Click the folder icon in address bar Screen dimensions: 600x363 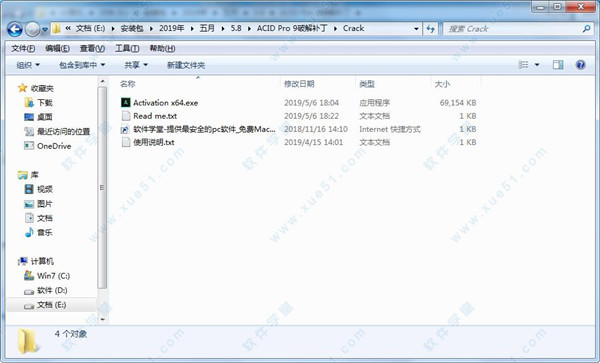pos(57,29)
